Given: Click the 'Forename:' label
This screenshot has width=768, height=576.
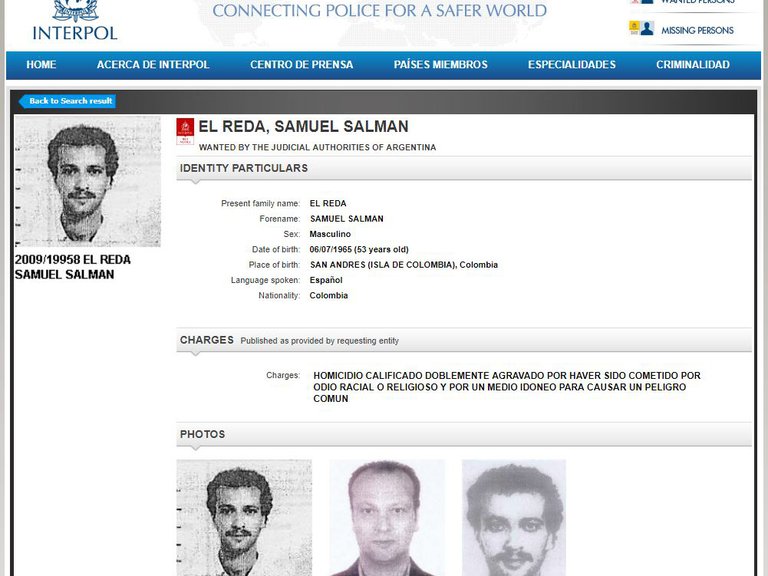Looking at the screenshot, I should tap(279, 219).
